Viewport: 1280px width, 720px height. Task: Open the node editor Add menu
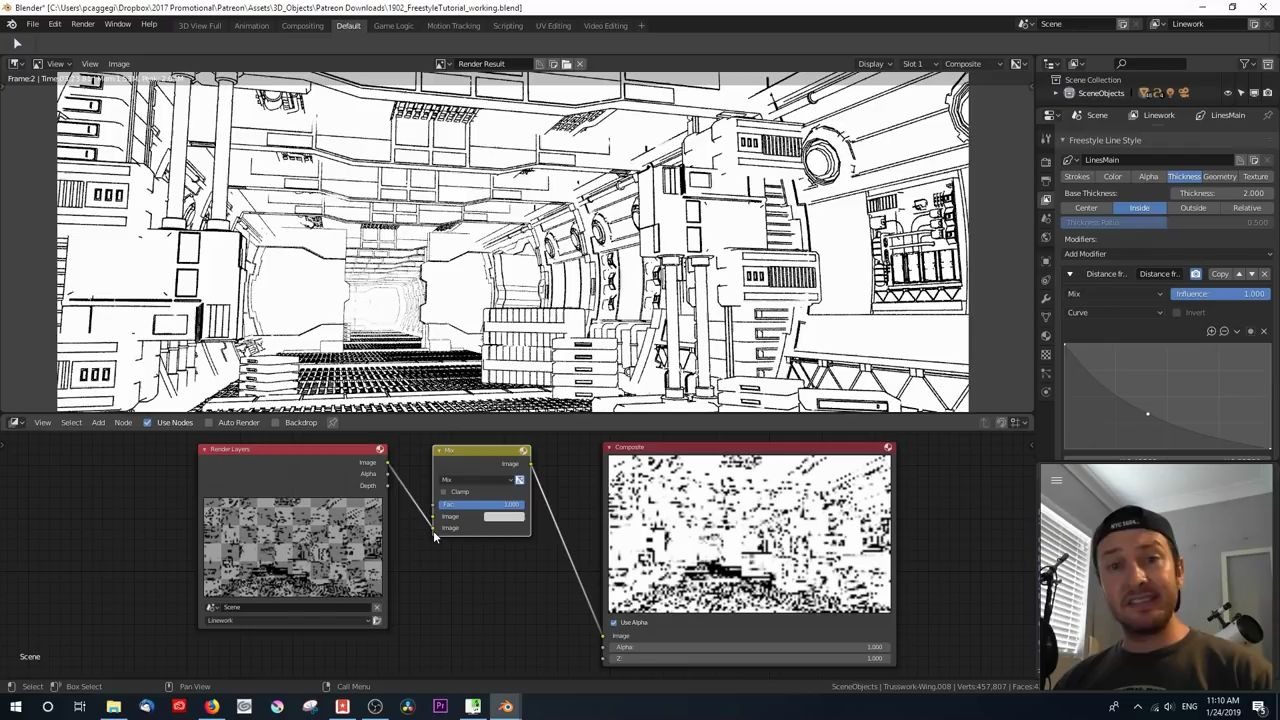tap(98, 423)
